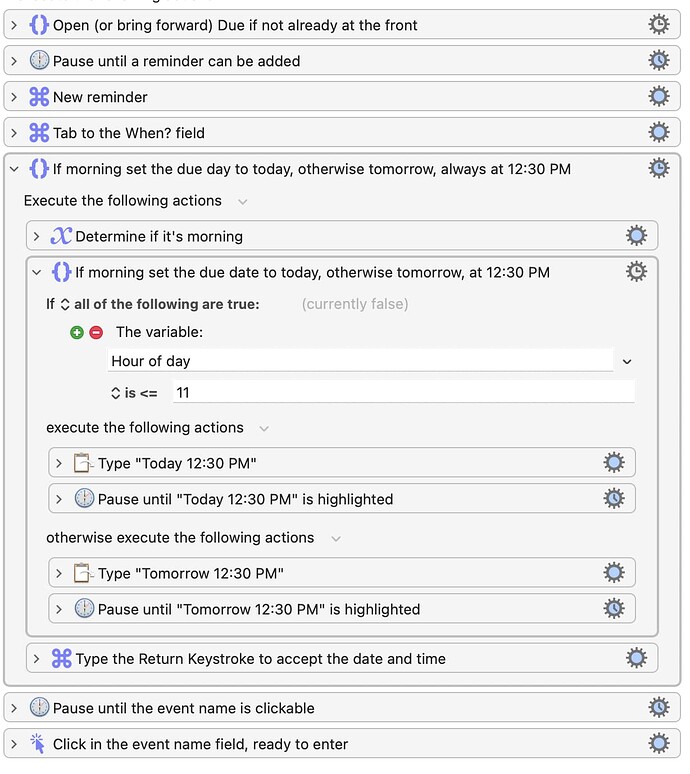Click the red minus remove-condition button

(96, 332)
